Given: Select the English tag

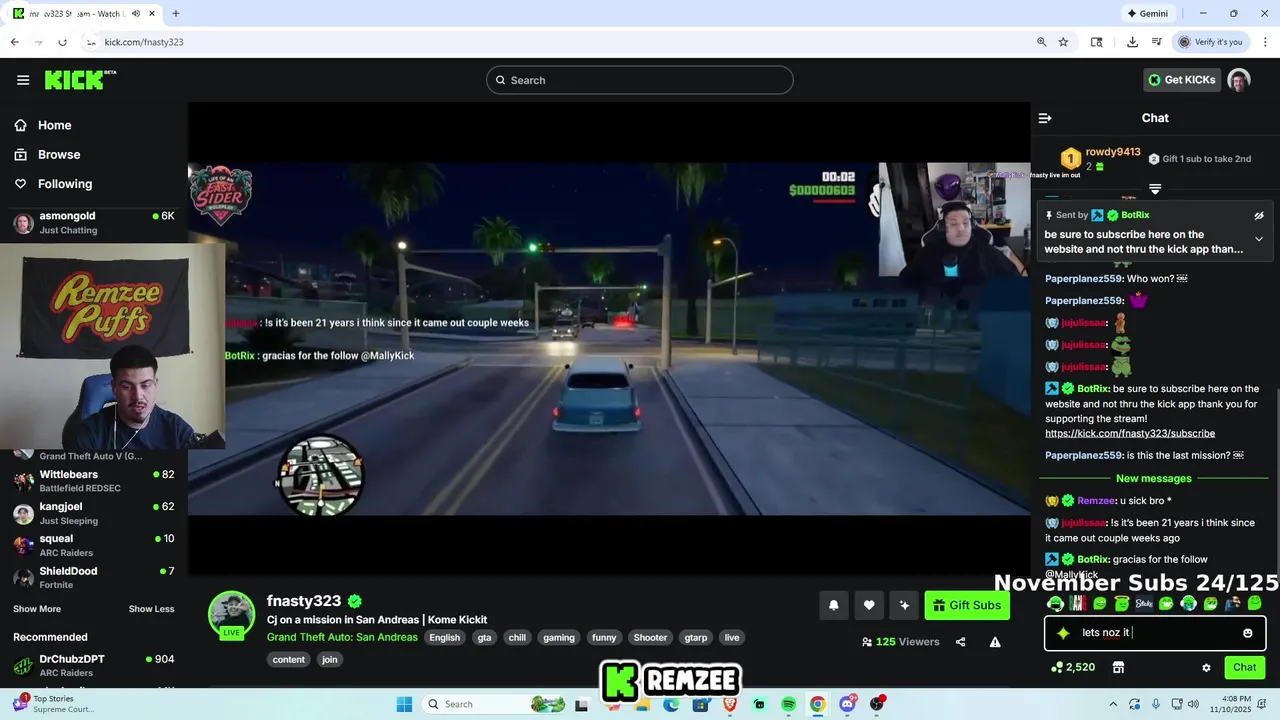Looking at the screenshot, I should coord(445,637).
